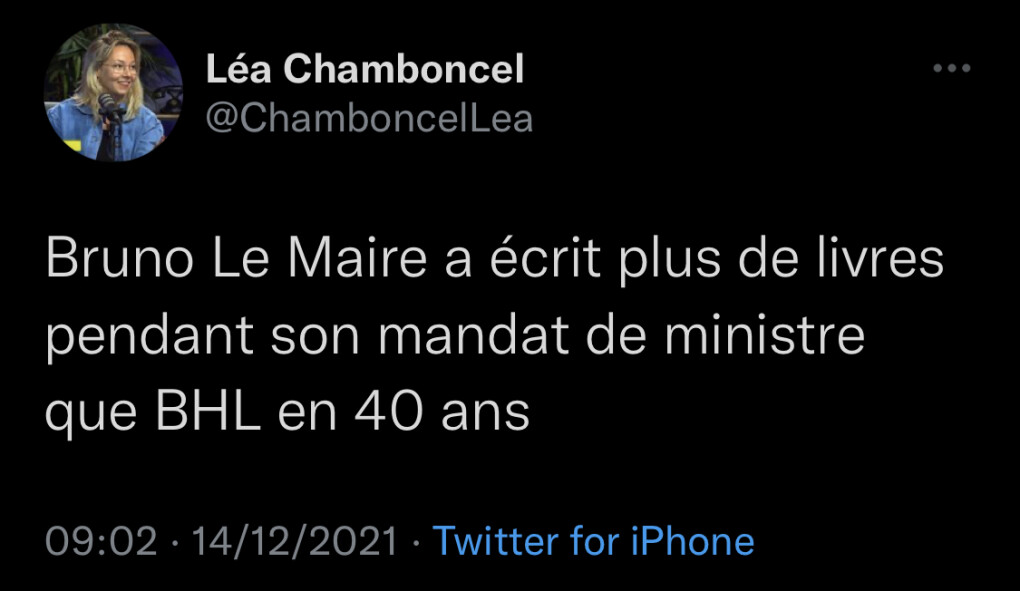This screenshot has width=1020, height=591.
Task: Click the surname Chamboncel in display name
Action: coord(403,69)
